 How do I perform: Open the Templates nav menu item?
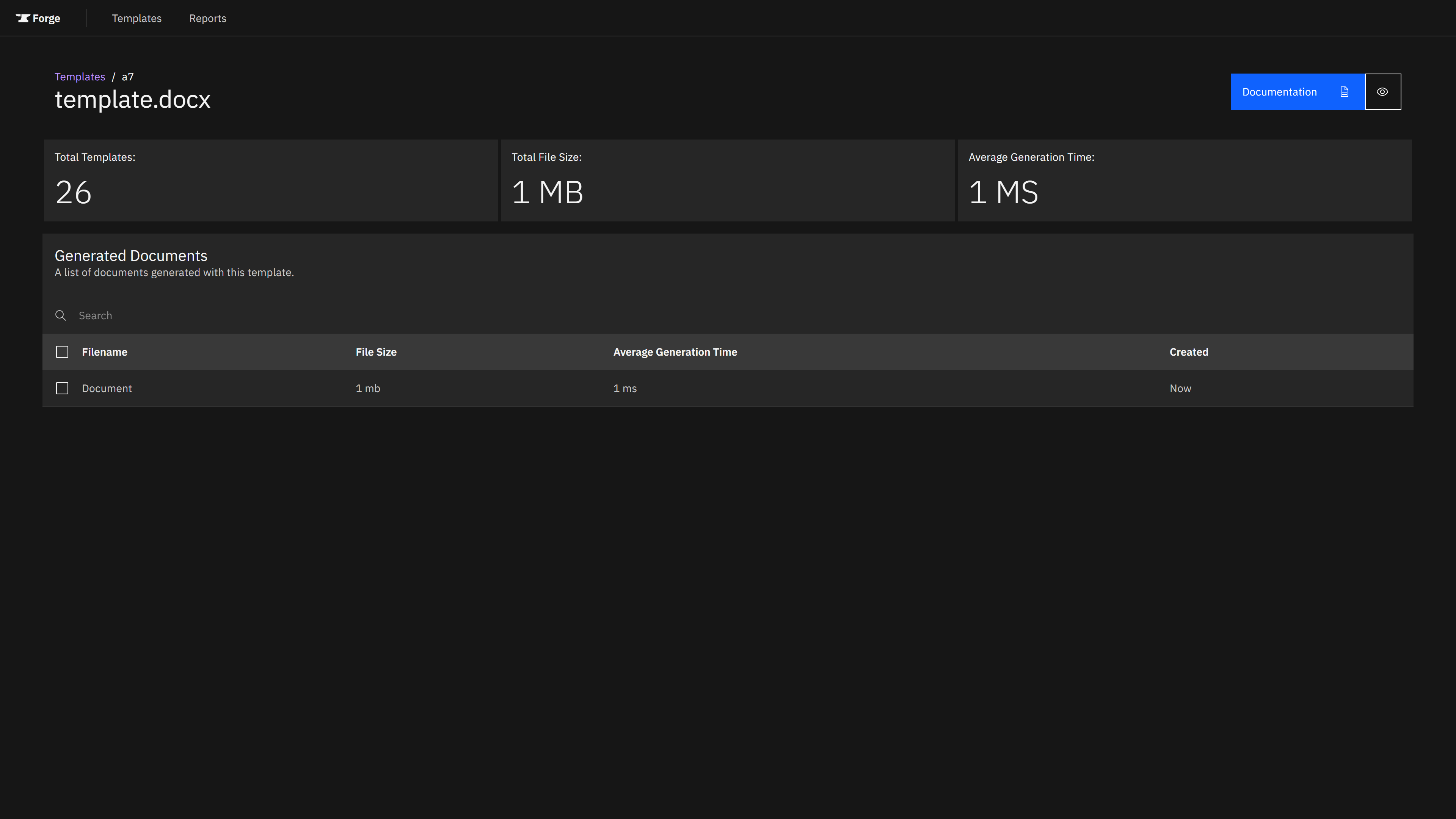[137, 18]
